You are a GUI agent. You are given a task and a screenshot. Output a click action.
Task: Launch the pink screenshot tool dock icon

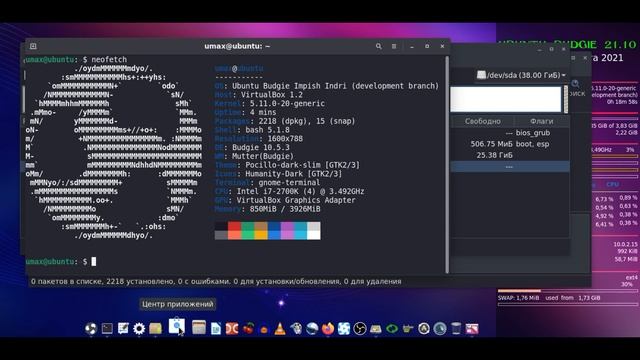(472, 329)
